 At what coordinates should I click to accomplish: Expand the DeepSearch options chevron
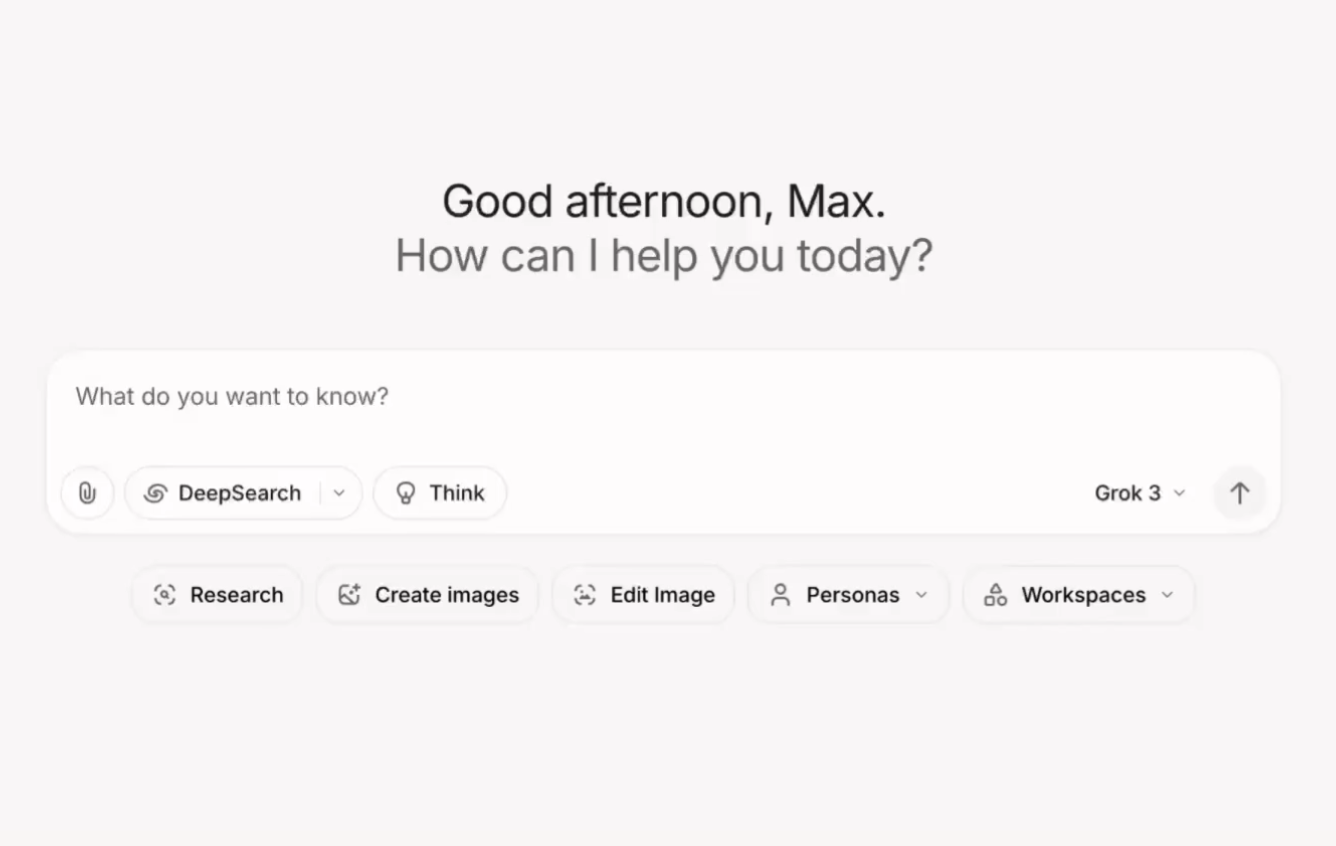coord(339,493)
